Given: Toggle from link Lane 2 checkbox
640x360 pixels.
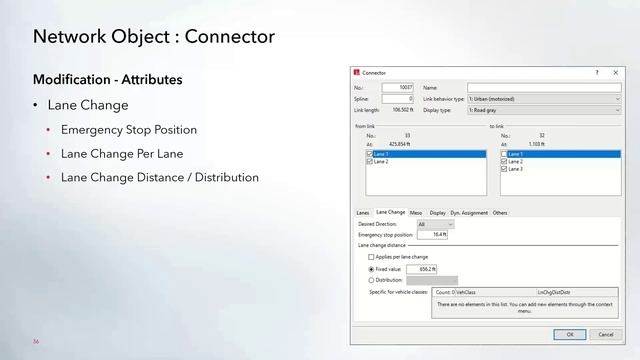Looking at the screenshot, I should (370, 162).
